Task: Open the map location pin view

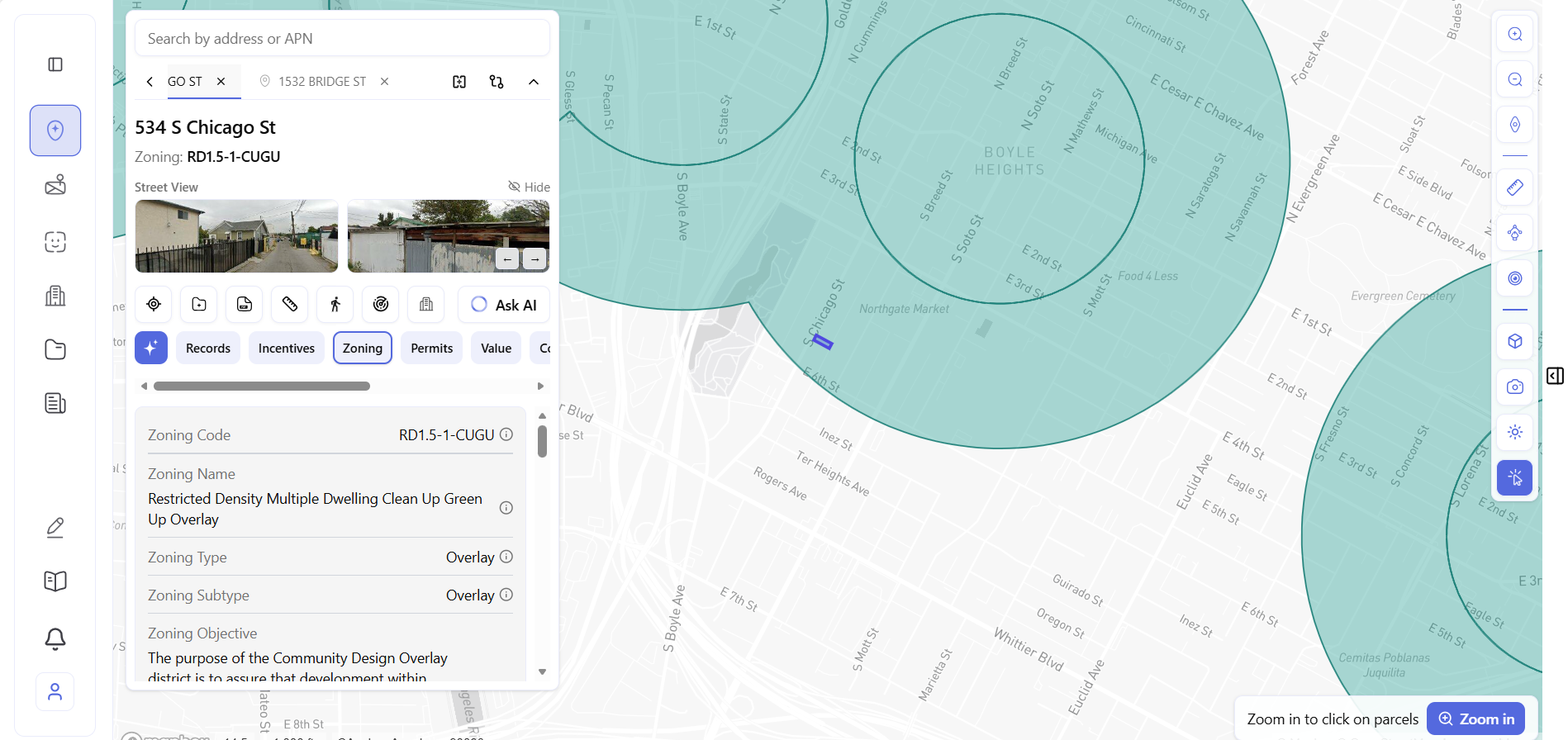Action: point(55,130)
